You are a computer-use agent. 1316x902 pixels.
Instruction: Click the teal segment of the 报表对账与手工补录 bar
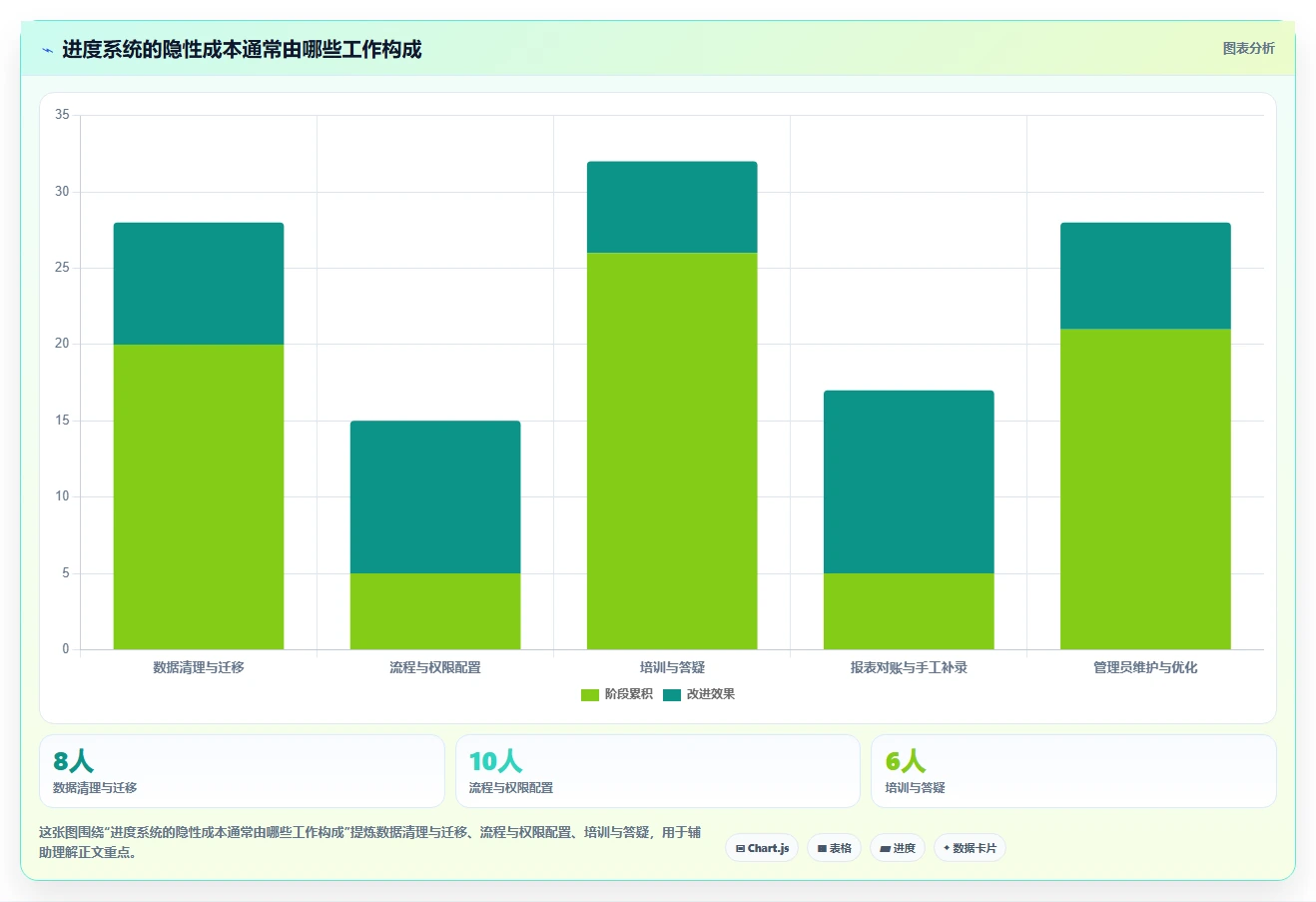tap(909, 481)
